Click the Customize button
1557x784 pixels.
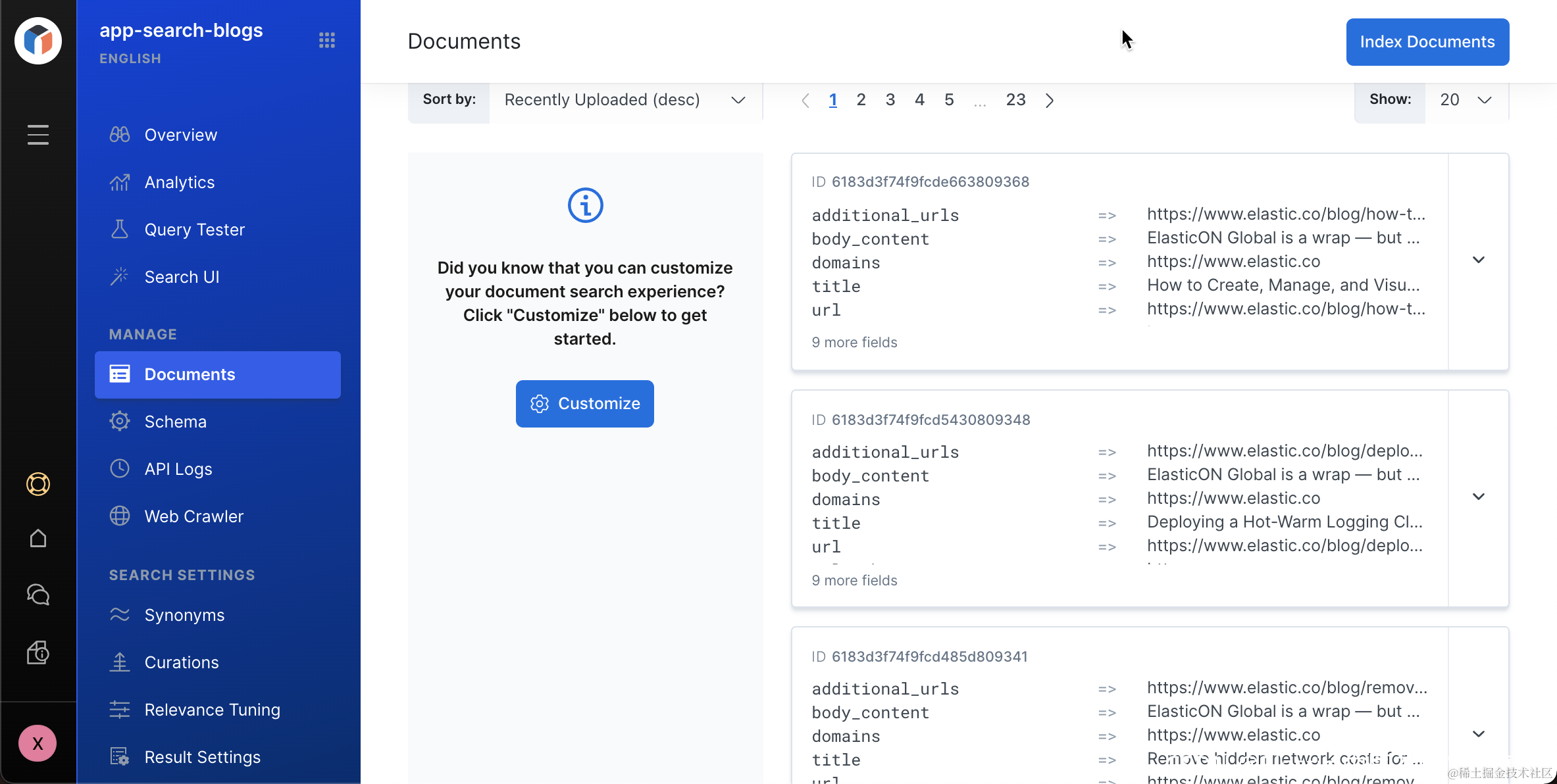[584, 404]
